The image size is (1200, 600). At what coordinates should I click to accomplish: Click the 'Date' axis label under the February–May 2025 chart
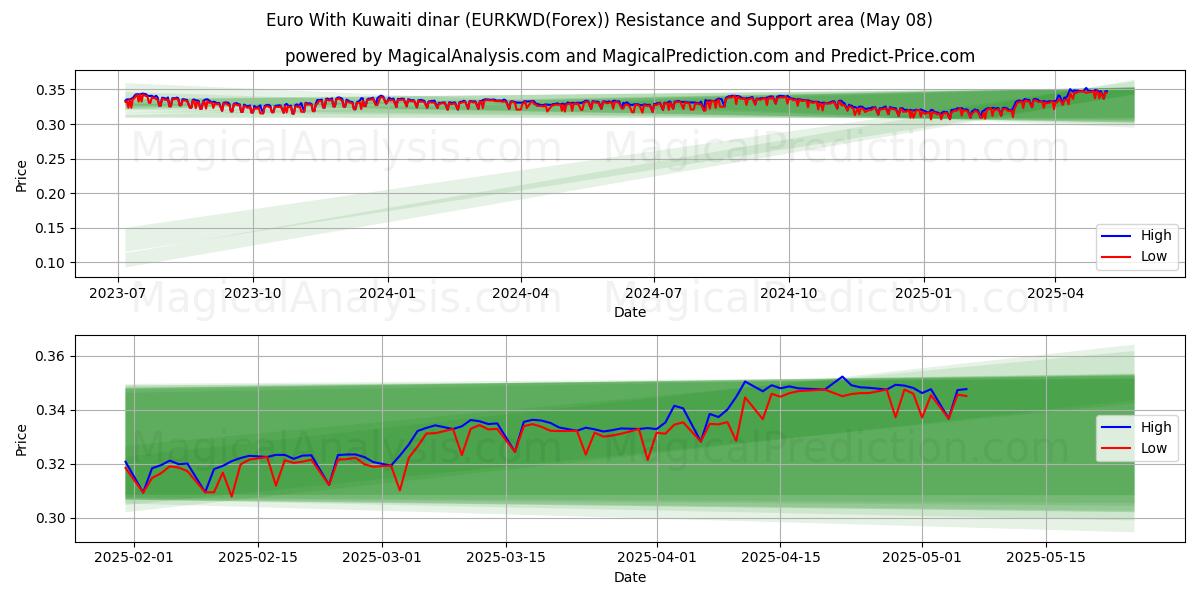point(630,577)
